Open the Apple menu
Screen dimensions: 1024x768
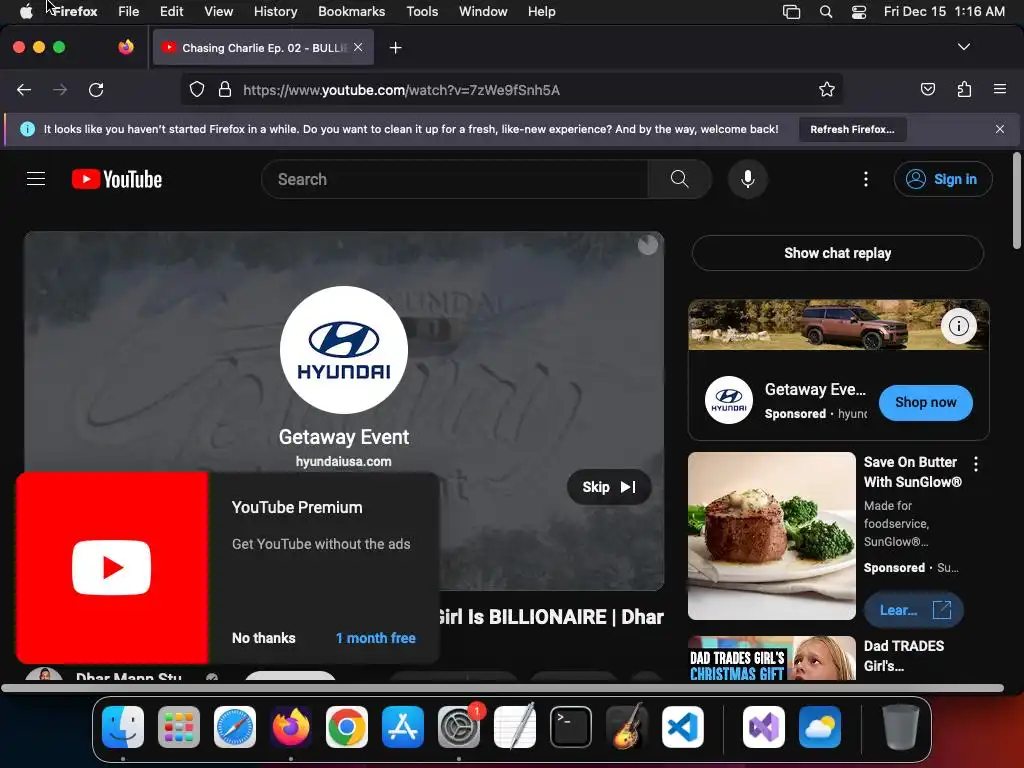pyautogui.click(x=25, y=11)
